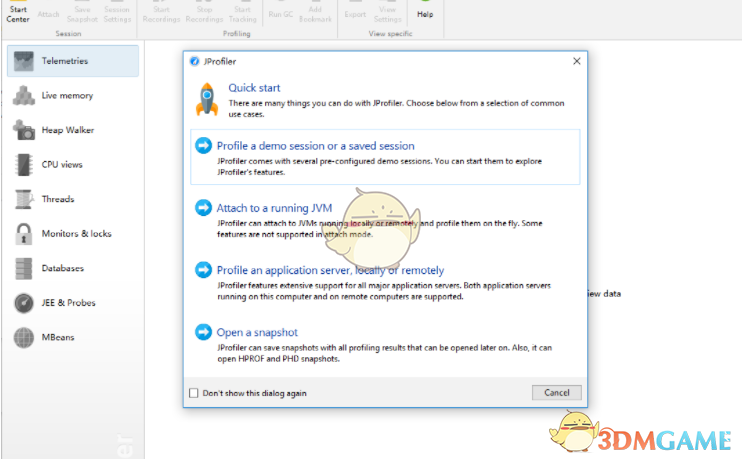742x459 pixels.
Task: Open Live memory view icon
Action: (24, 96)
